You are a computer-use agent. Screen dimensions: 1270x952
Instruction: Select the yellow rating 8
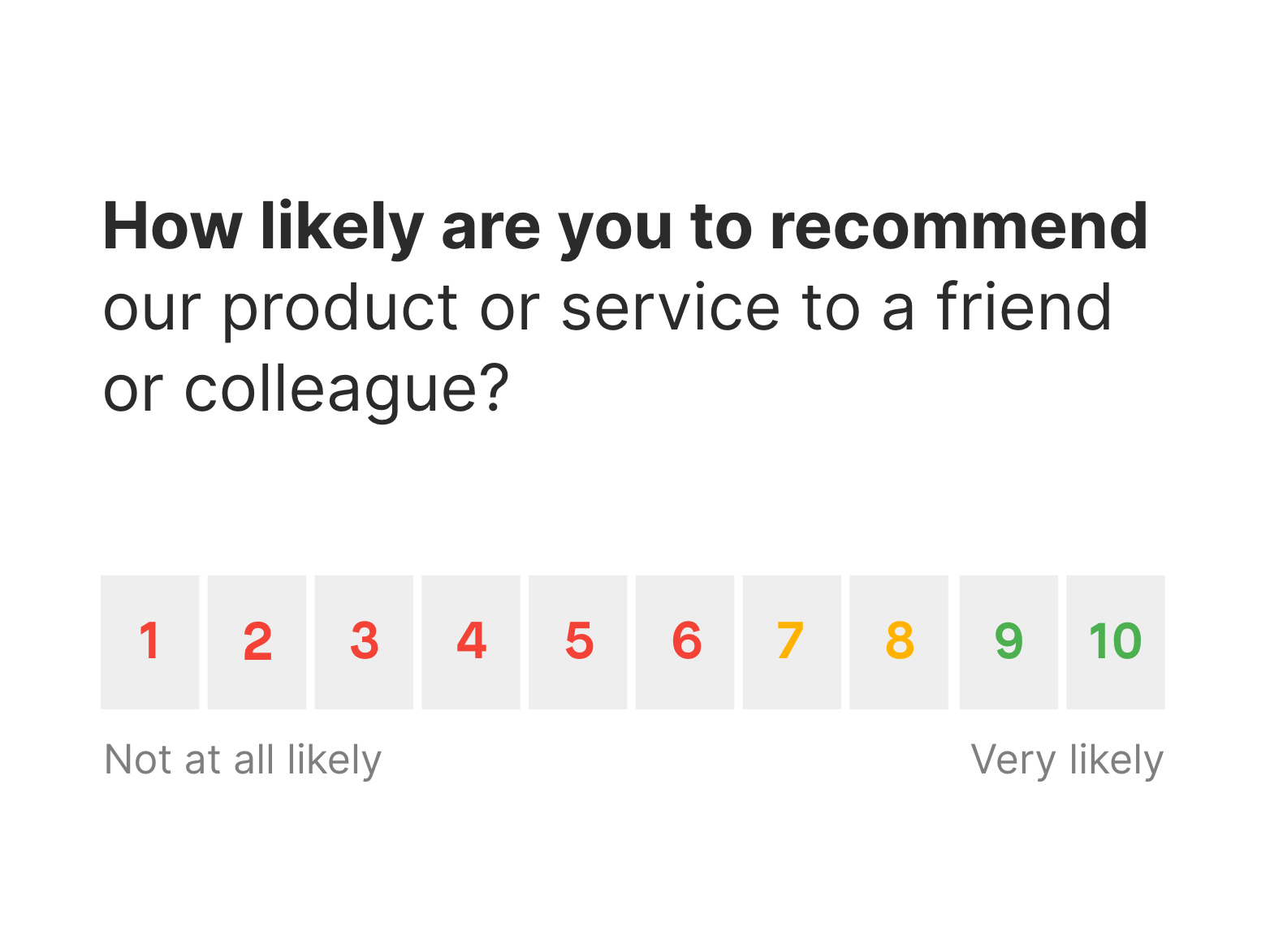(x=899, y=643)
